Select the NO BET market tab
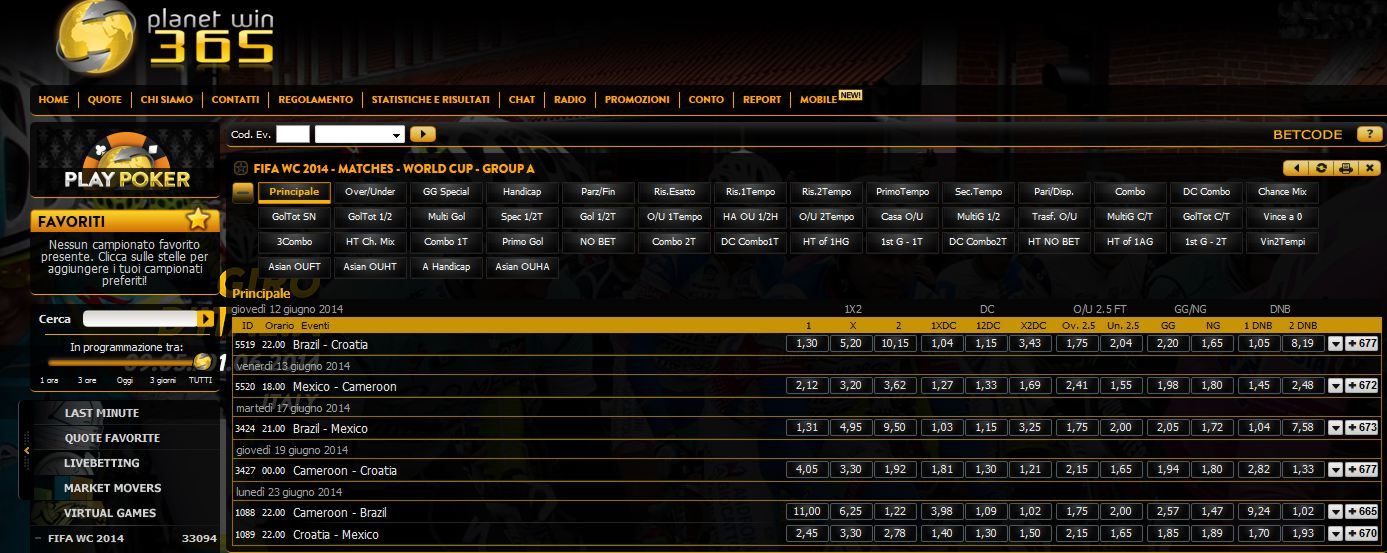Image resolution: width=1387 pixels, height=553 pixels. [598, 242]
